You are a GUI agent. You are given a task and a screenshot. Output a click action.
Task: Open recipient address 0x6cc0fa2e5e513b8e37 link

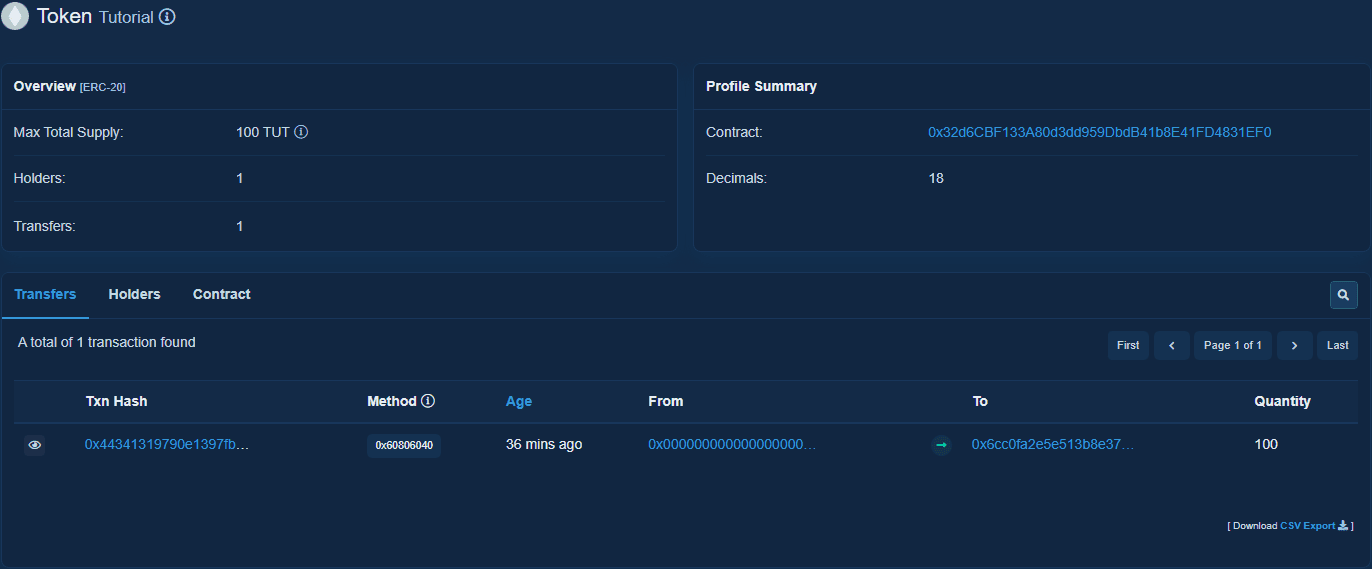(x=1053, y=444)
